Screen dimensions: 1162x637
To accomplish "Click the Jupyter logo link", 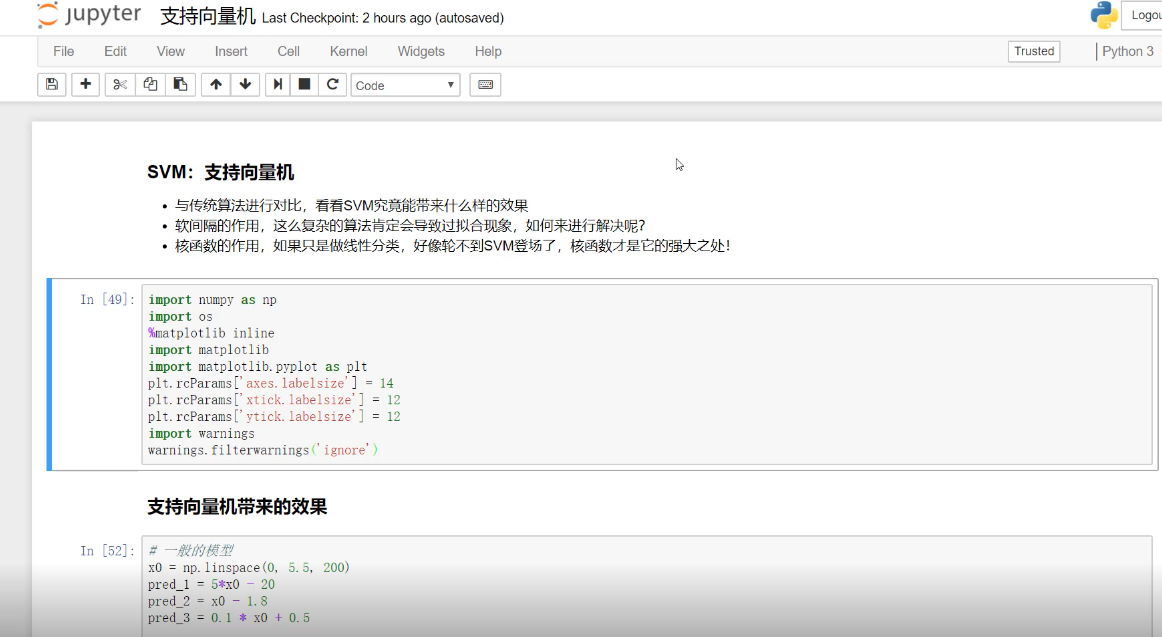I will coord(90,16).
